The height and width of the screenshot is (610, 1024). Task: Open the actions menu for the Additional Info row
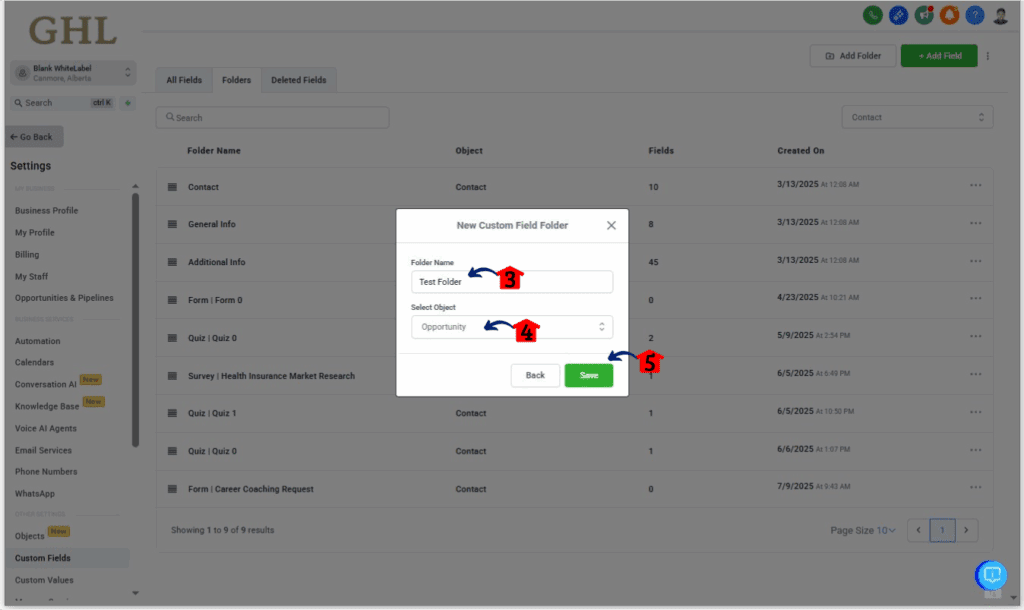click(x=975, y=261)
